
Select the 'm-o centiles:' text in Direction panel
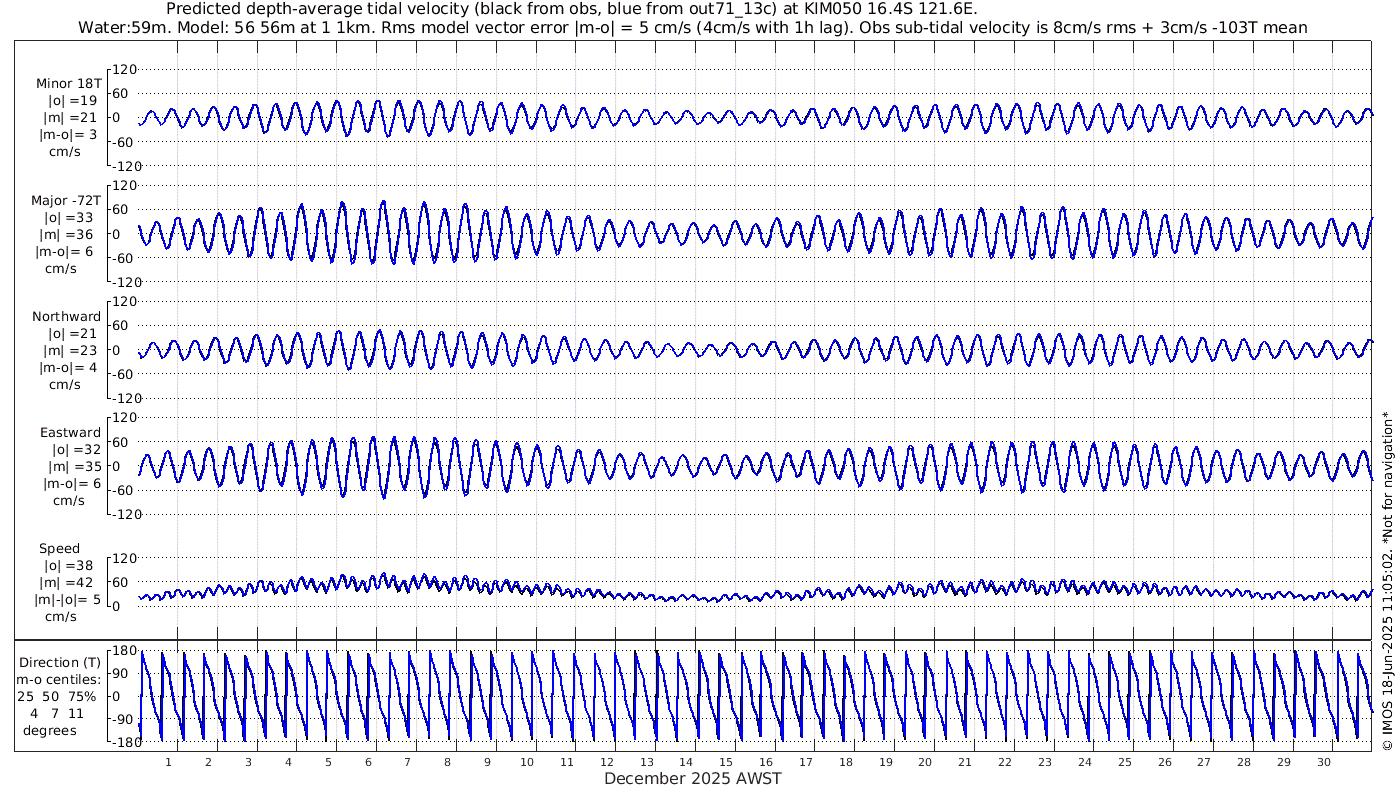(62, 679)
